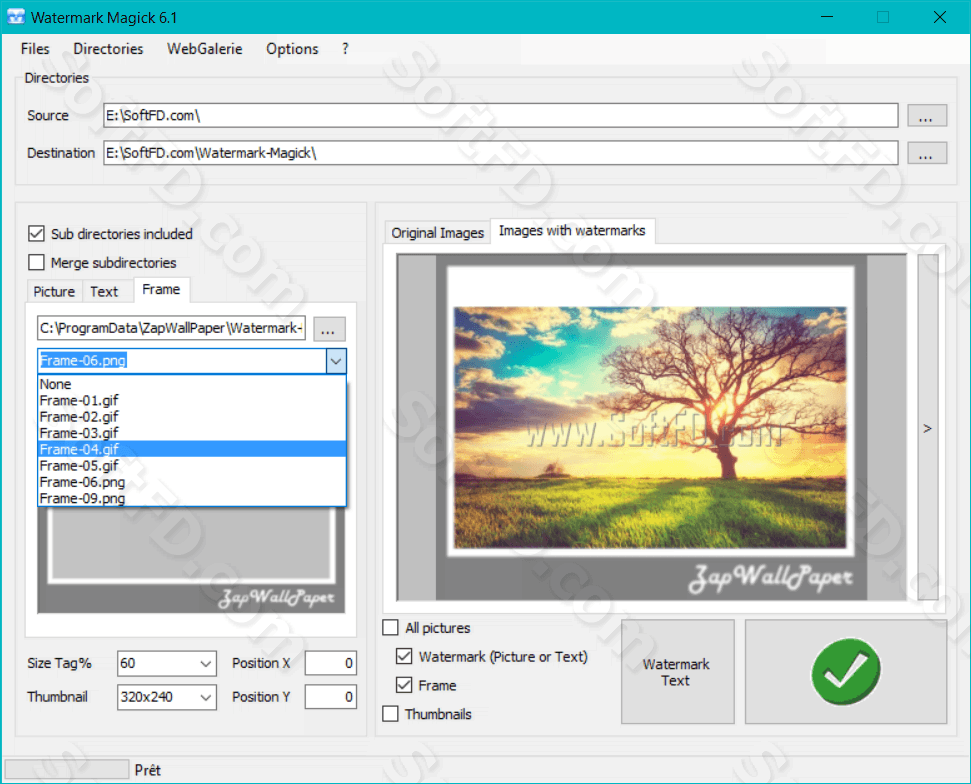971x784 pixels.
Task: Select highlighted Frame-04.gif entry
Action: (x=192, y=449)
